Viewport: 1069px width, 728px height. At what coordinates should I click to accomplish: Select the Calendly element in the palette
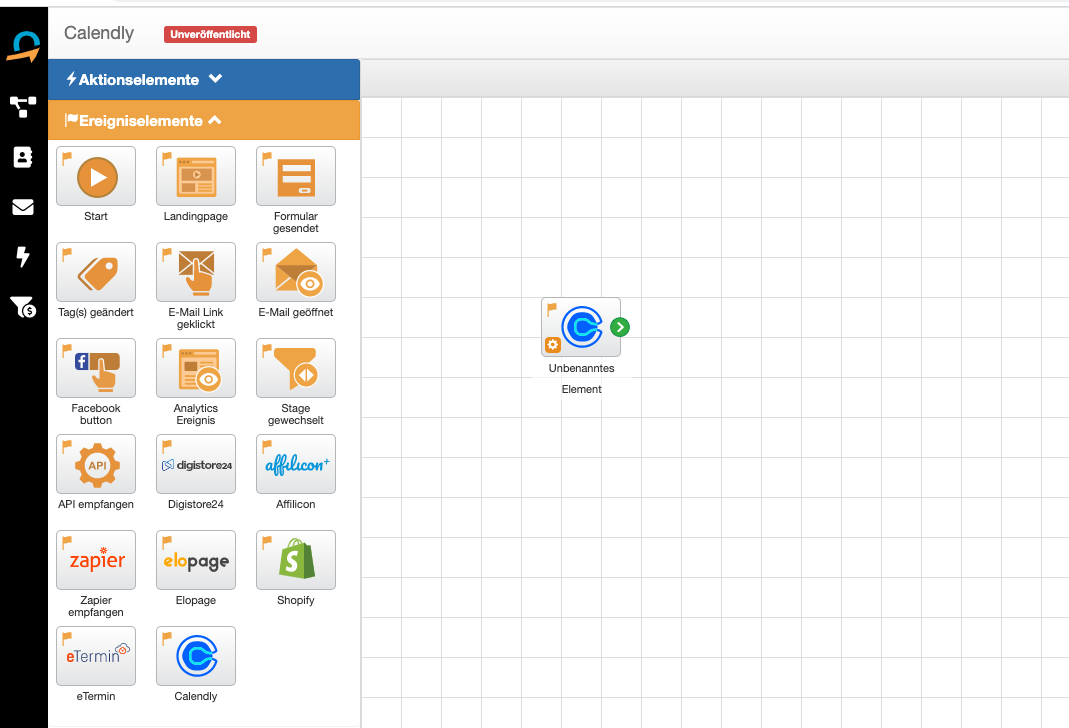point(196,656)
